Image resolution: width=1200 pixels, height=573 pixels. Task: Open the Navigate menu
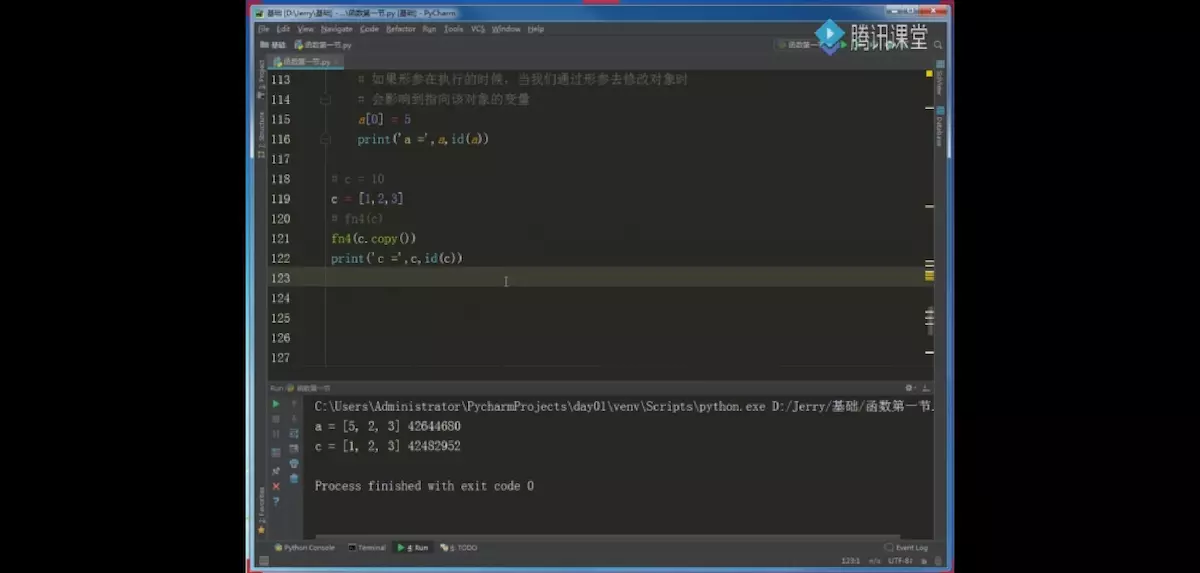pyautogui.click(x=337, y=29)
